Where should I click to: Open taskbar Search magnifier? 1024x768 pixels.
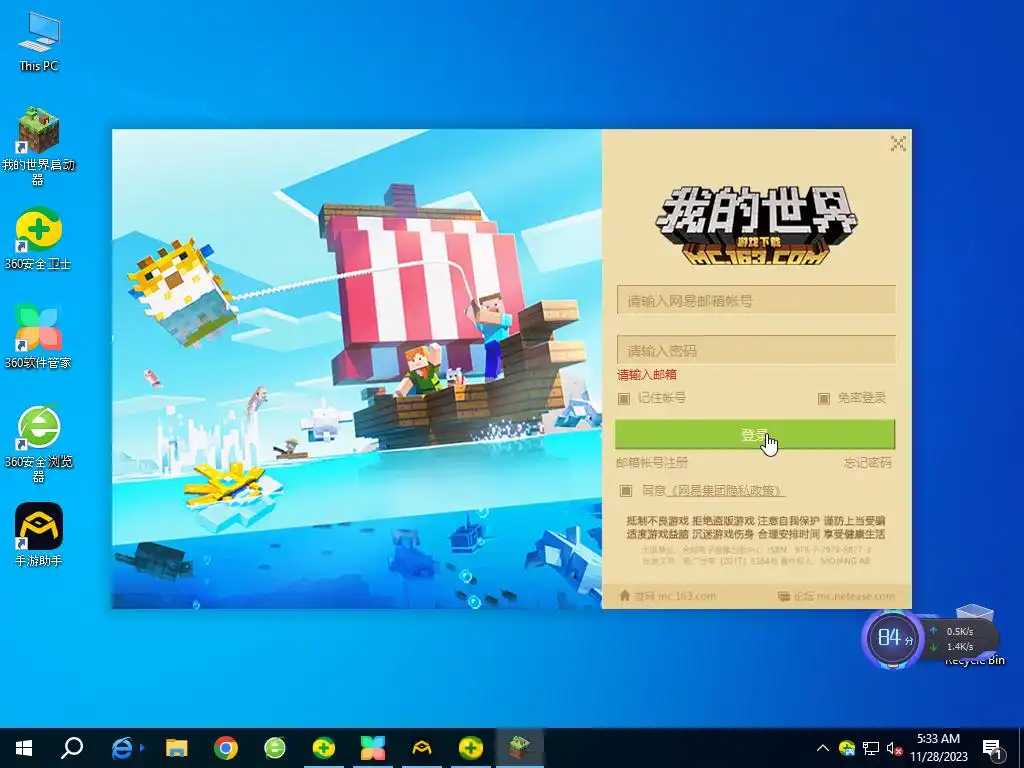[x=72, y=748]
